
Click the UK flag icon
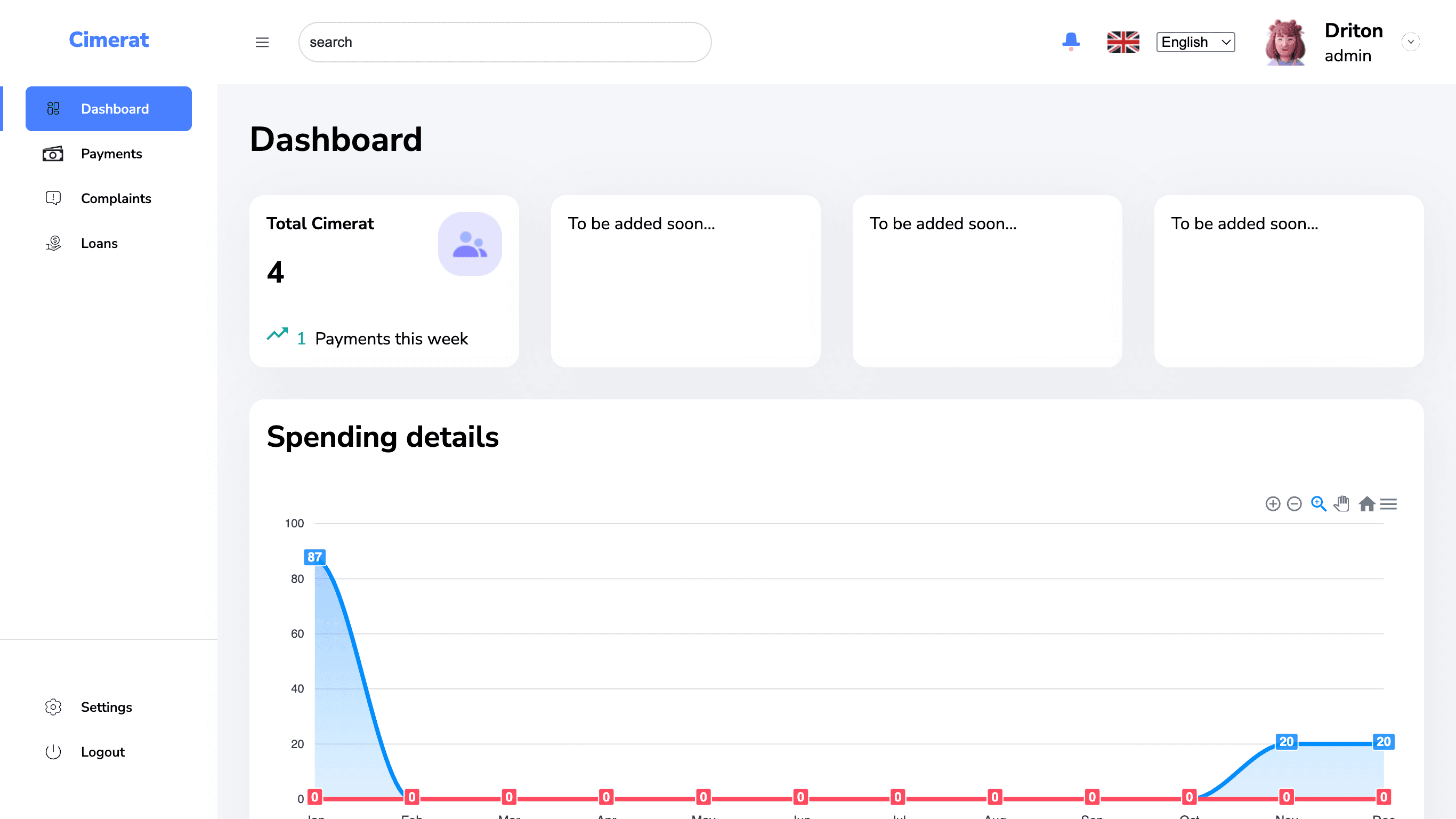pos(1122,42)
